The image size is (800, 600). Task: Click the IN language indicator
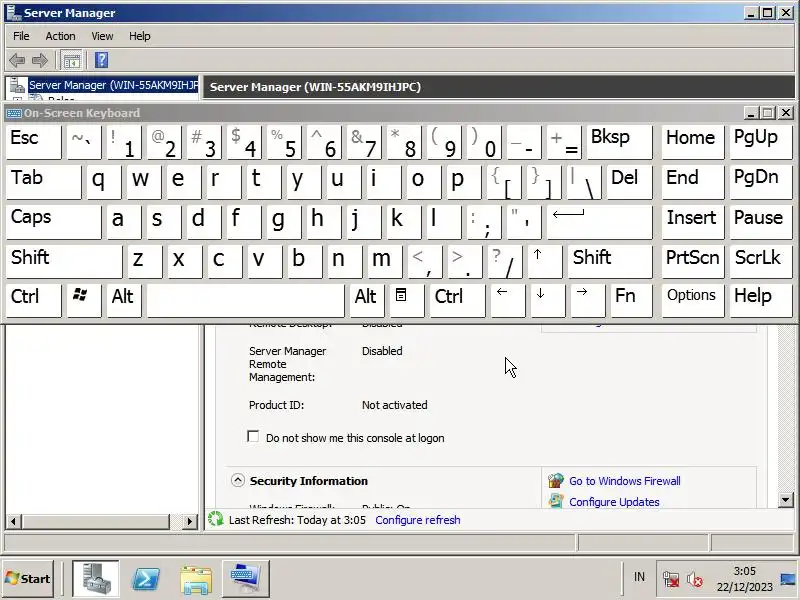coord(639,577)
